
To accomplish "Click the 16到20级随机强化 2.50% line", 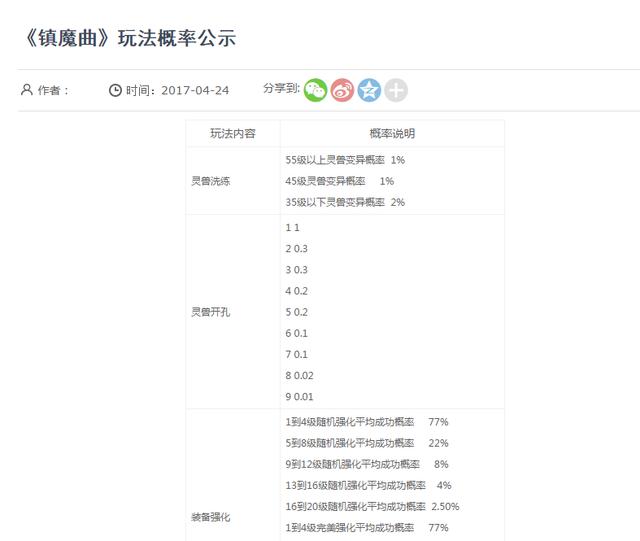I will (x=372, y=506).
